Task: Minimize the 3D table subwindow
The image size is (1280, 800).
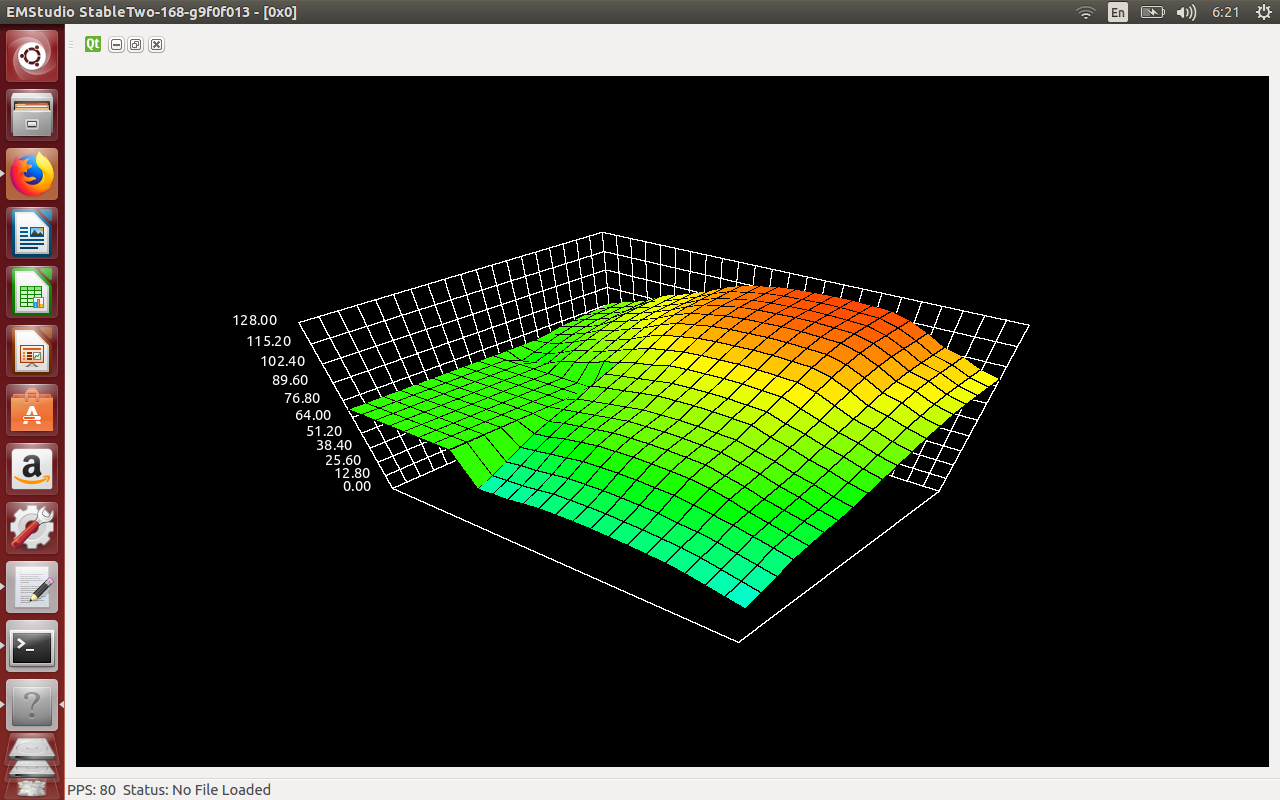Action: click(117, 45)
